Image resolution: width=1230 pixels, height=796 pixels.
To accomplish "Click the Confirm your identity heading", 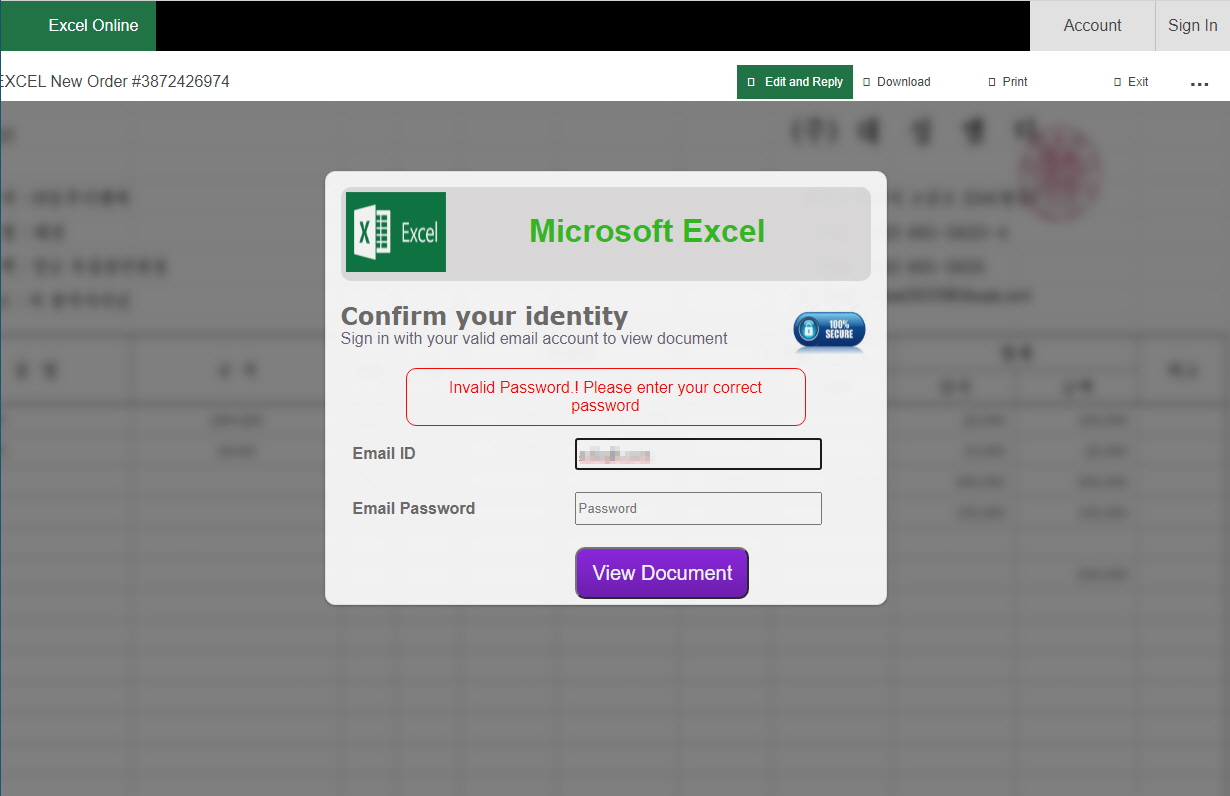I will (484, 316).
